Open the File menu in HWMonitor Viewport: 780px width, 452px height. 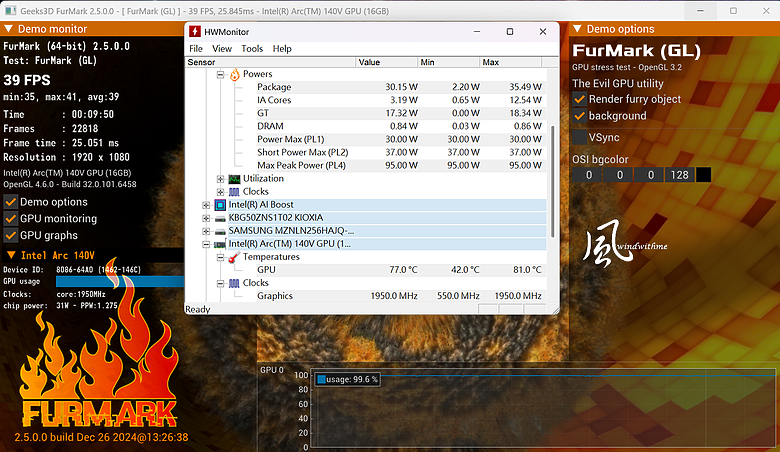196,49
